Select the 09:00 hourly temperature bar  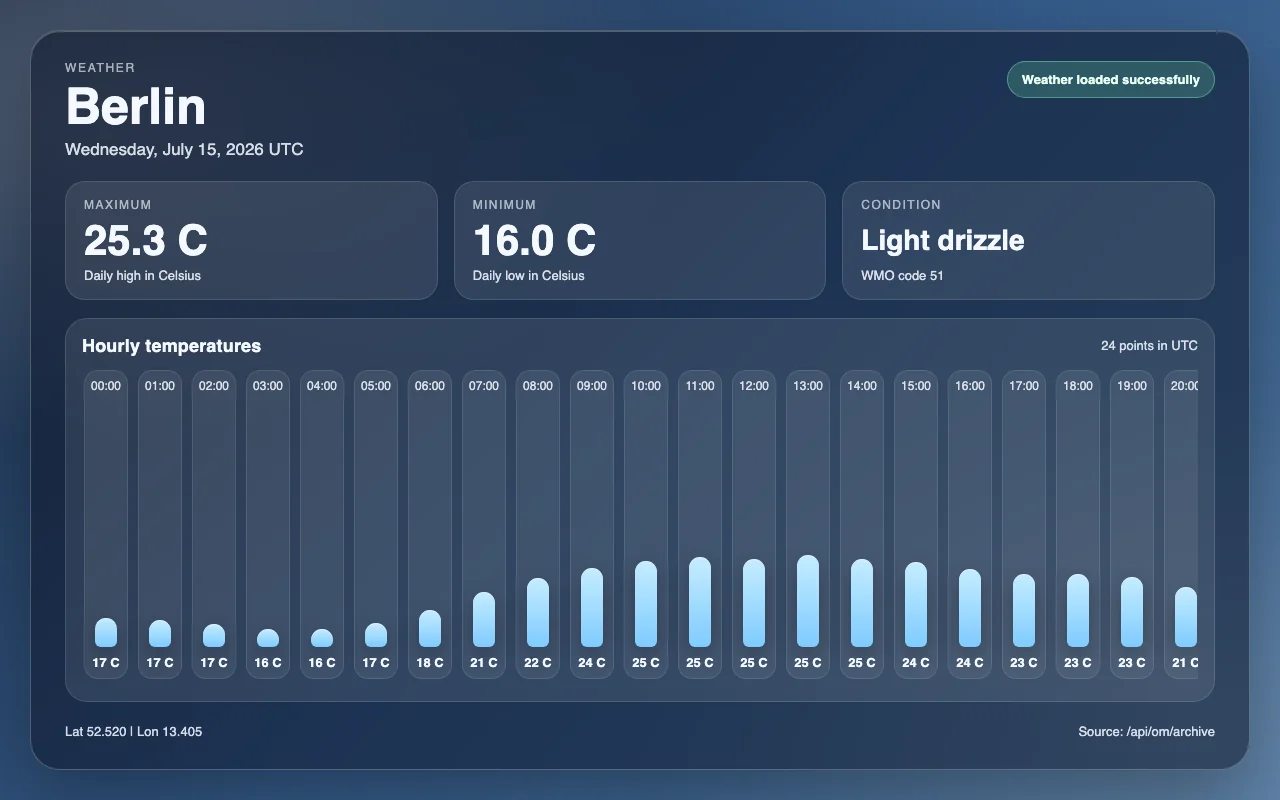[592, 608]
